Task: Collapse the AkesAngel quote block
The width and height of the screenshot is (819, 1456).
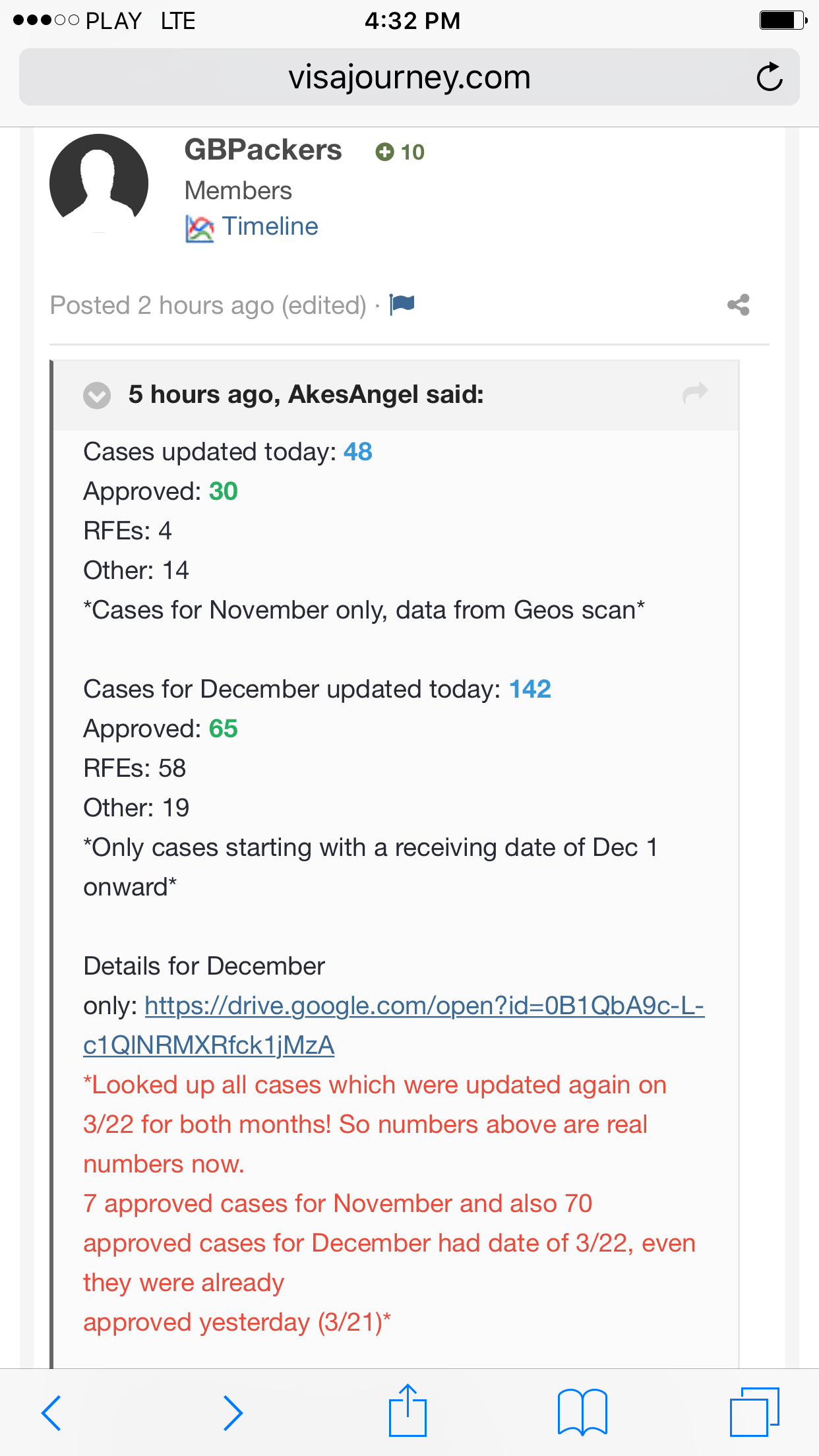Action: click(97, 395)
